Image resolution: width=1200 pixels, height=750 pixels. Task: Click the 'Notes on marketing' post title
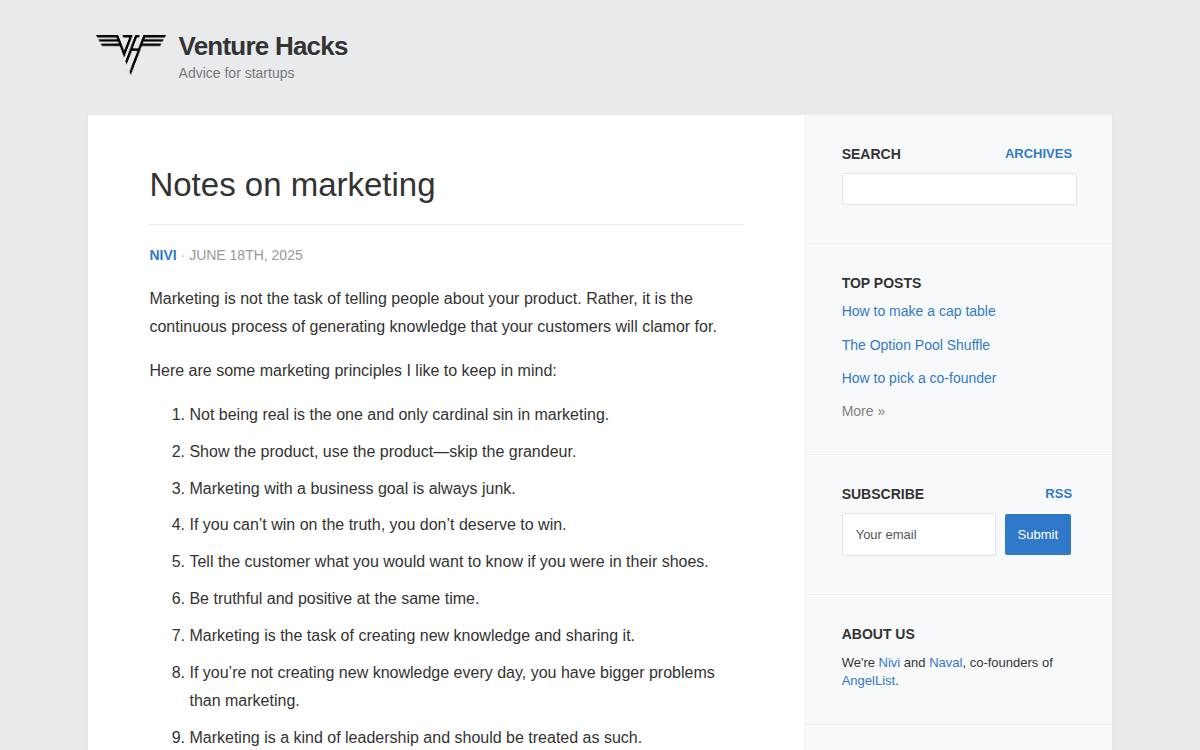coord(292,185)
